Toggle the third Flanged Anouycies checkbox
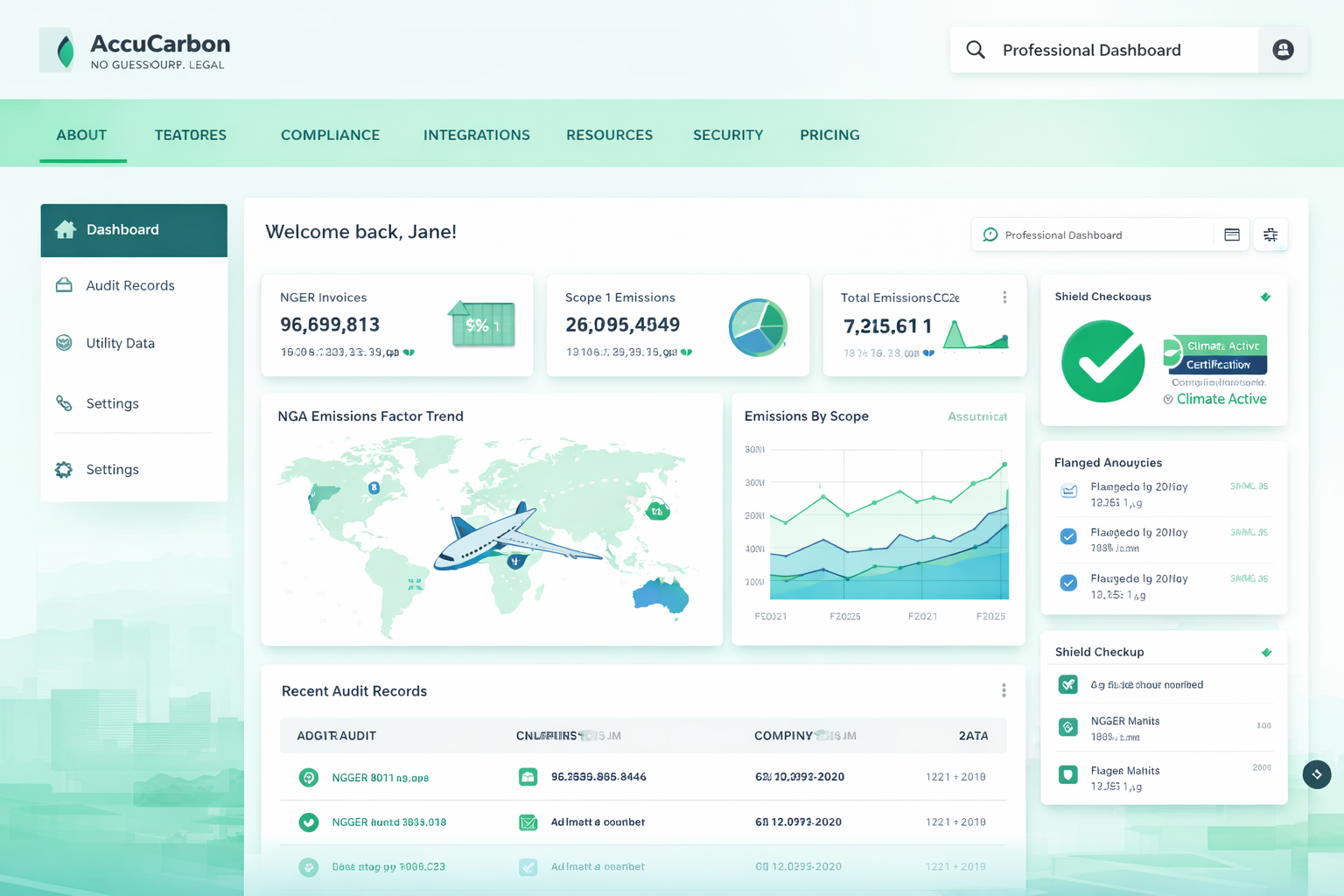Viewport: 1344px width, 896px height. (1068, 583)
